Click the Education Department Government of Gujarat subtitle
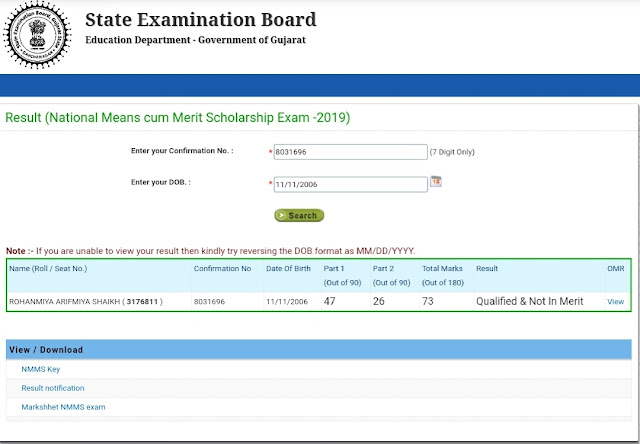The image size is (640, 444). click(195, 40)
